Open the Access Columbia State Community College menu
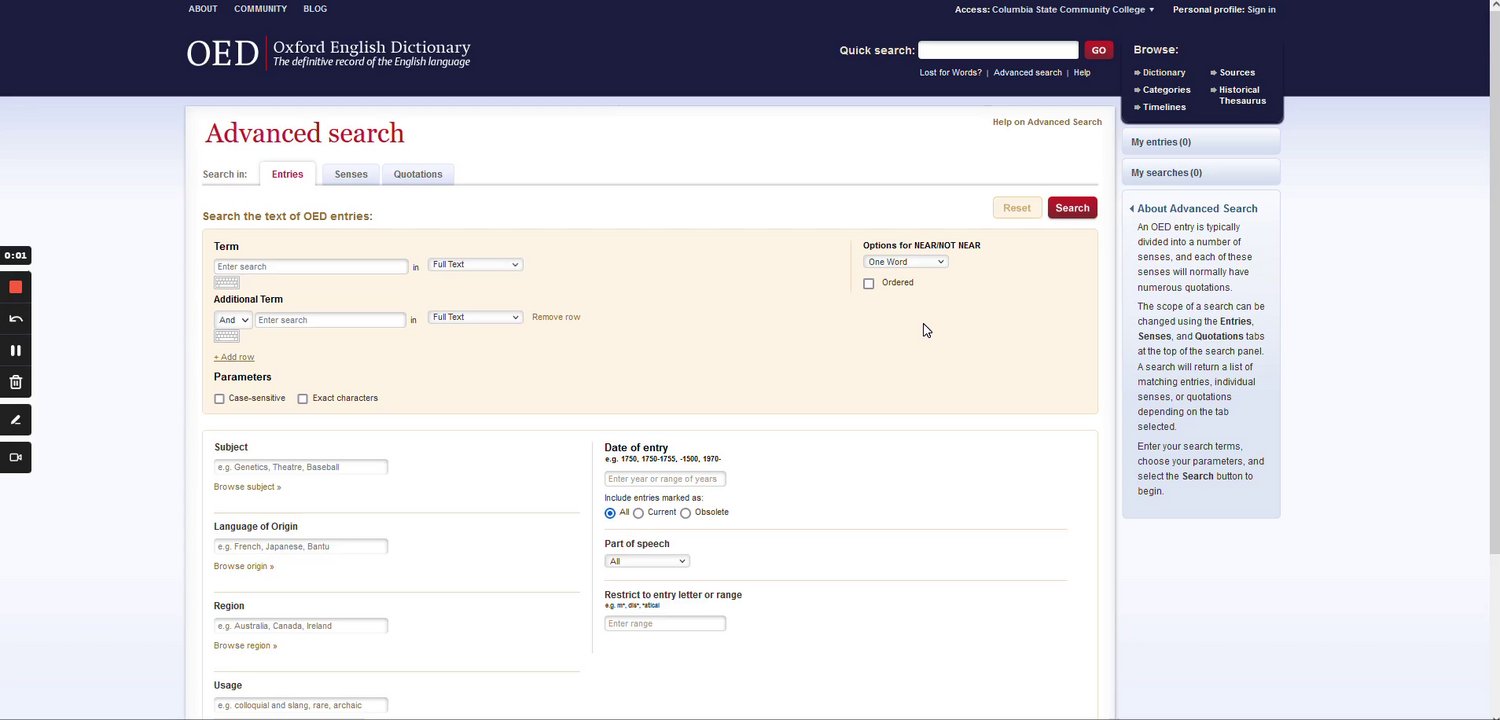The image size is (1500, 720). [x=1054, y=10]
